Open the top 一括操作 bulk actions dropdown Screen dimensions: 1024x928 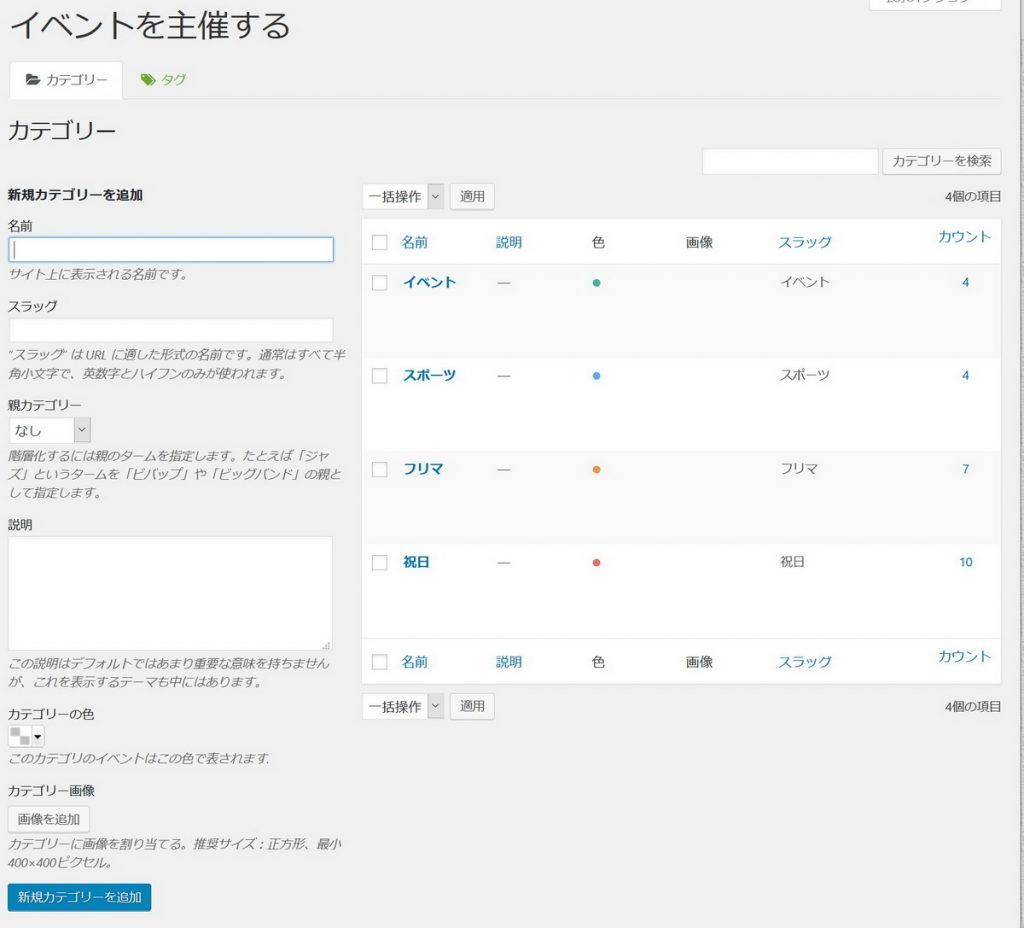(402, 197)
